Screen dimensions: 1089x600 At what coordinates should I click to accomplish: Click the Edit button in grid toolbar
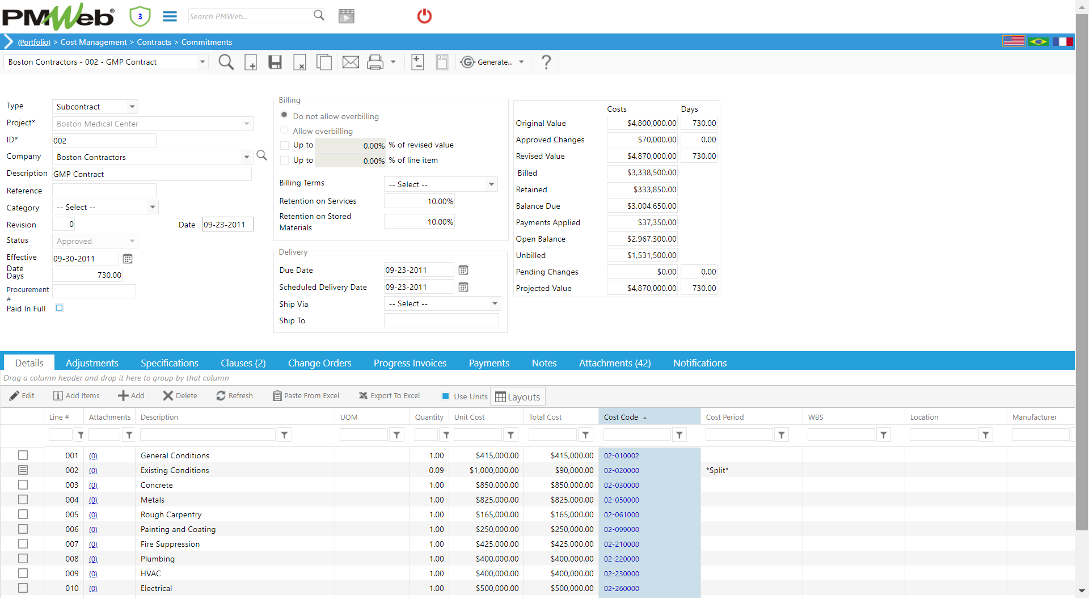[22, 396]
